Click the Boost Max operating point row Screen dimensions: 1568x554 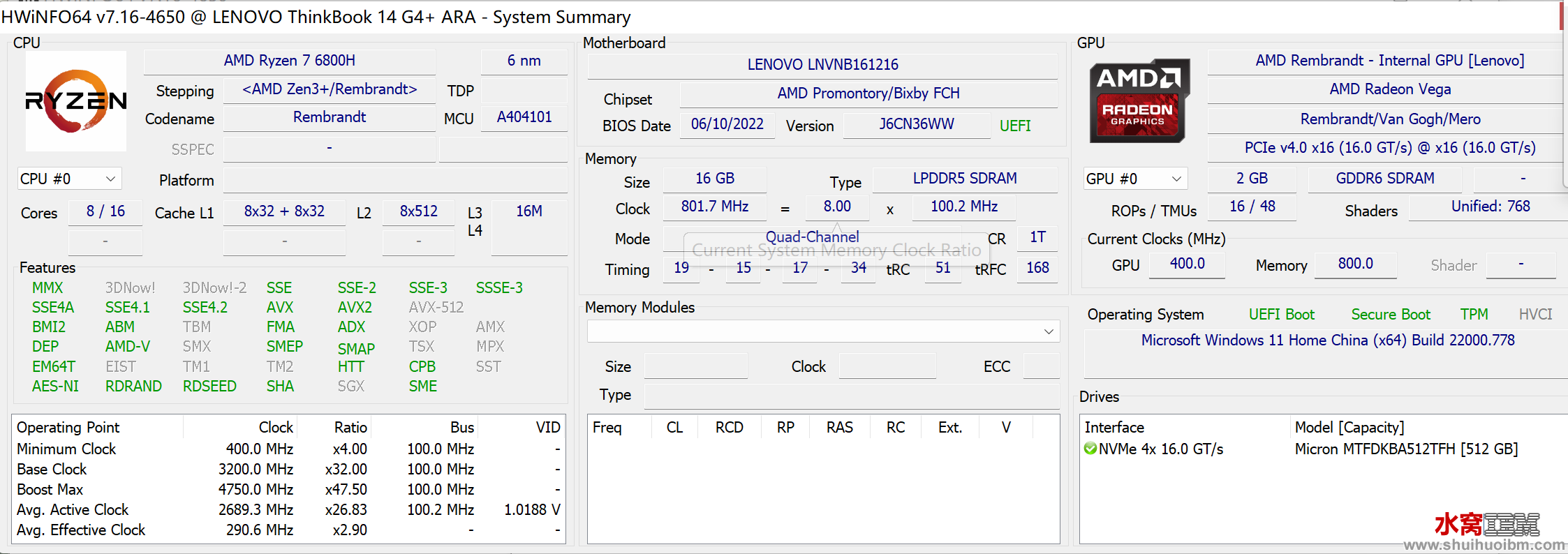pyautogui.click(x=289, y=490)
